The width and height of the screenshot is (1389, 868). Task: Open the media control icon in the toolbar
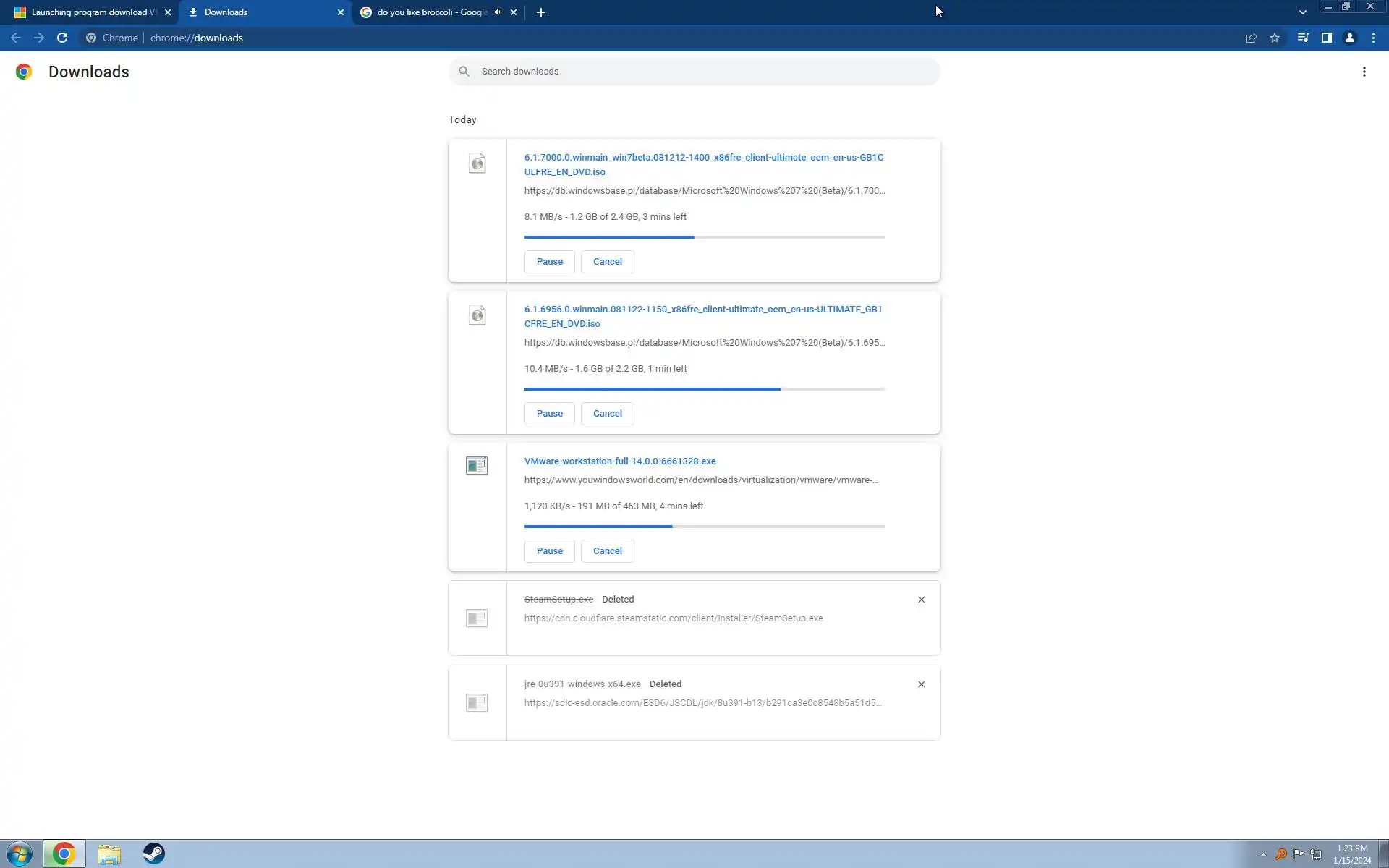pos(1302,38)
